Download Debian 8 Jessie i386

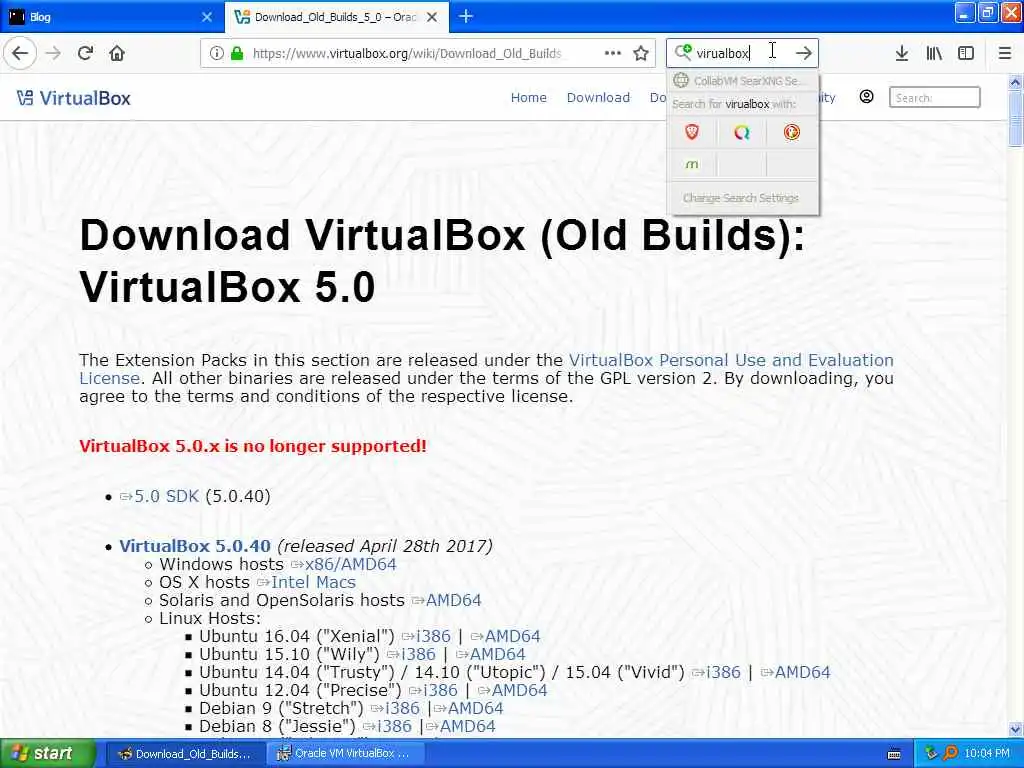pos(394,726)
